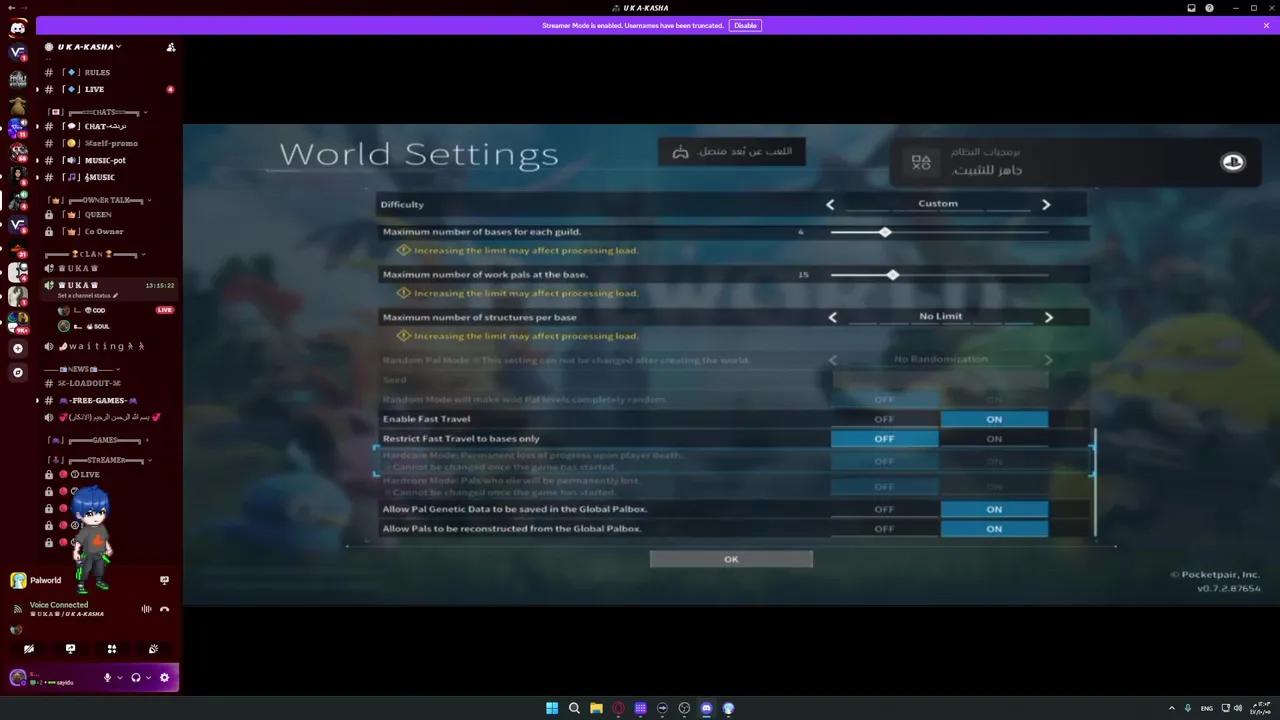Open Windows taskbar Search
This screenshot has width=1280, height=720.
pos(574,708)
